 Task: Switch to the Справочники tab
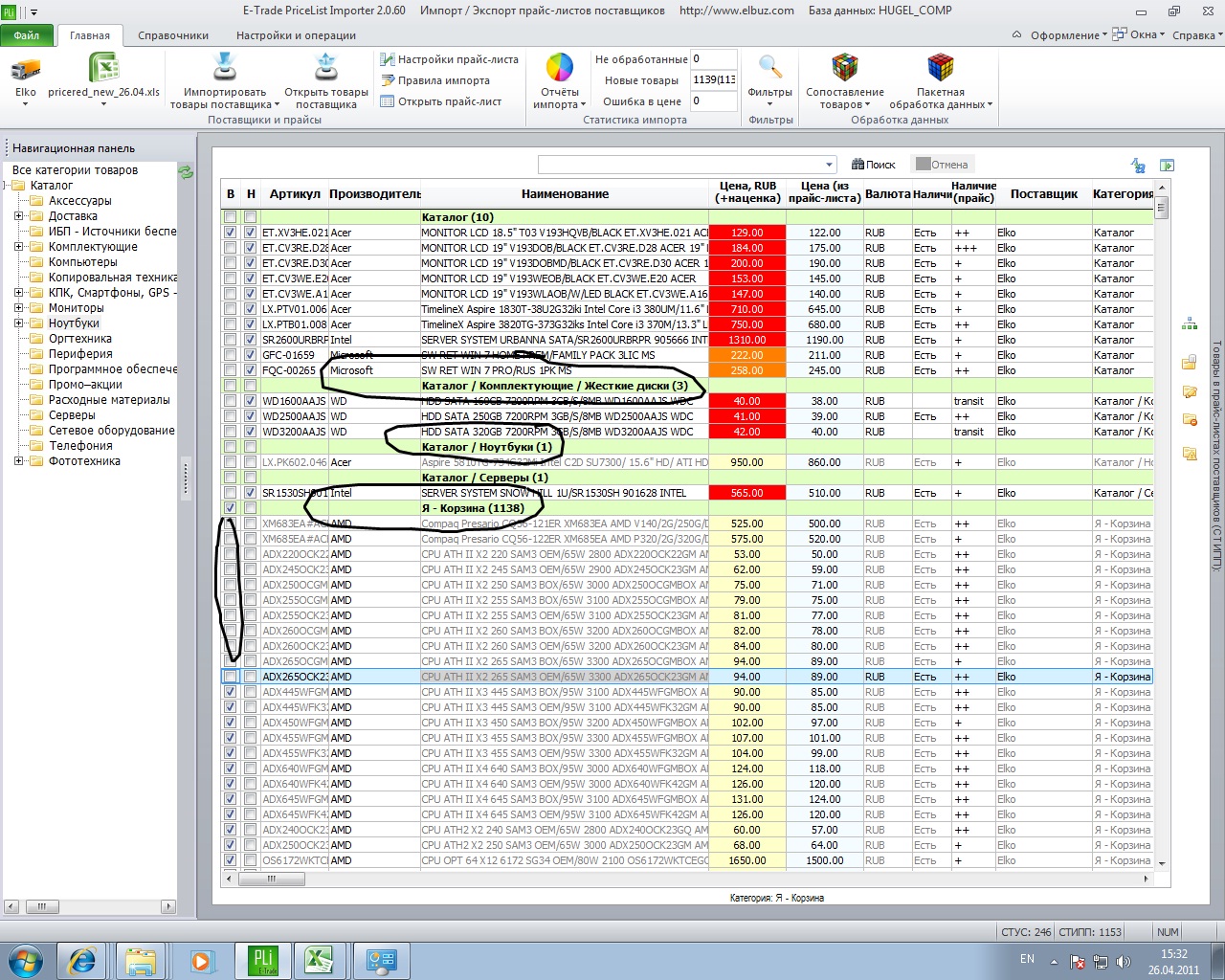pos(173,35)
